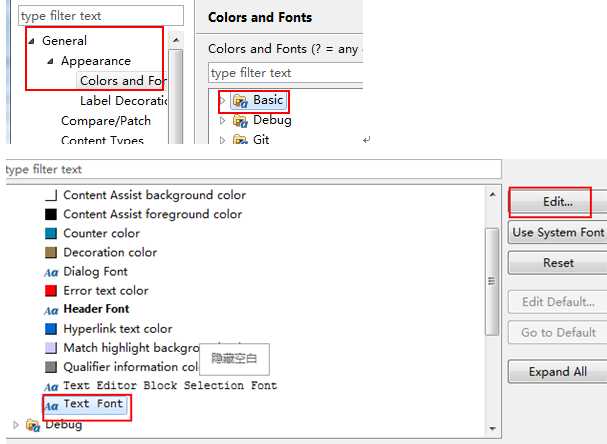Click the Text Font Aa icon
The width and height of the screenshot is (607, 444).
(x=50, y=405)
